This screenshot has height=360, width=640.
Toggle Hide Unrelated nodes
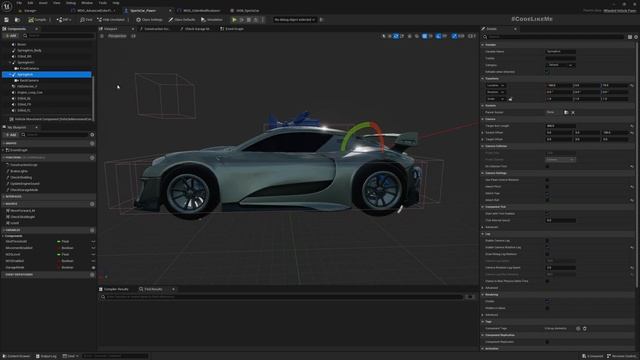pos(111,20)
